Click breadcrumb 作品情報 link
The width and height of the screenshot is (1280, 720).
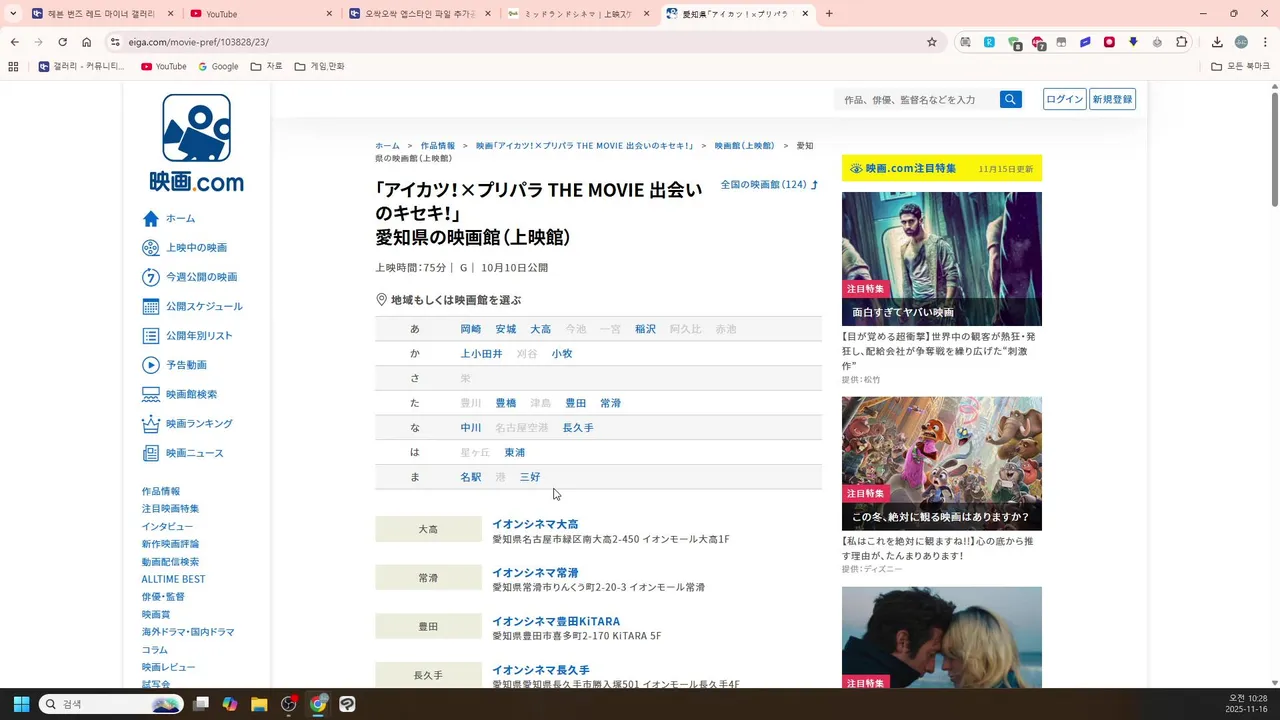coord(437,146)
